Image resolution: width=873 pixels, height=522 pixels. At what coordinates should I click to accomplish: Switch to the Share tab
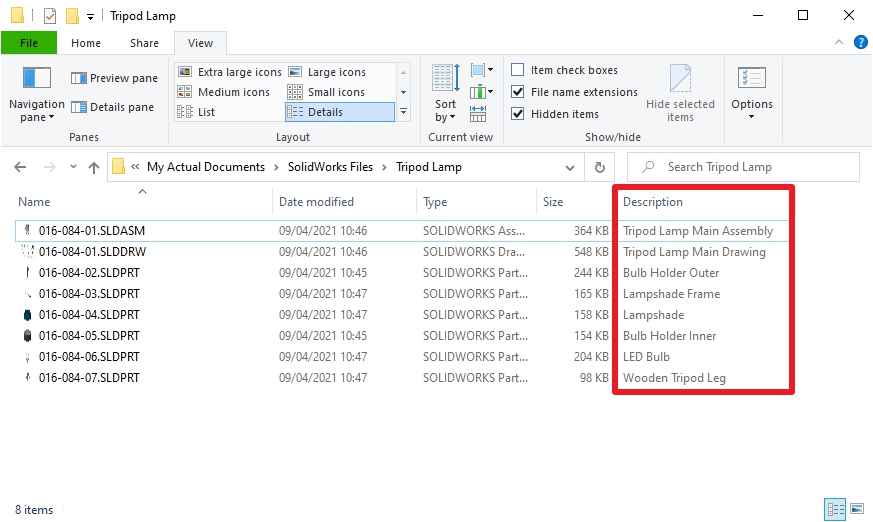pos(144,43)
